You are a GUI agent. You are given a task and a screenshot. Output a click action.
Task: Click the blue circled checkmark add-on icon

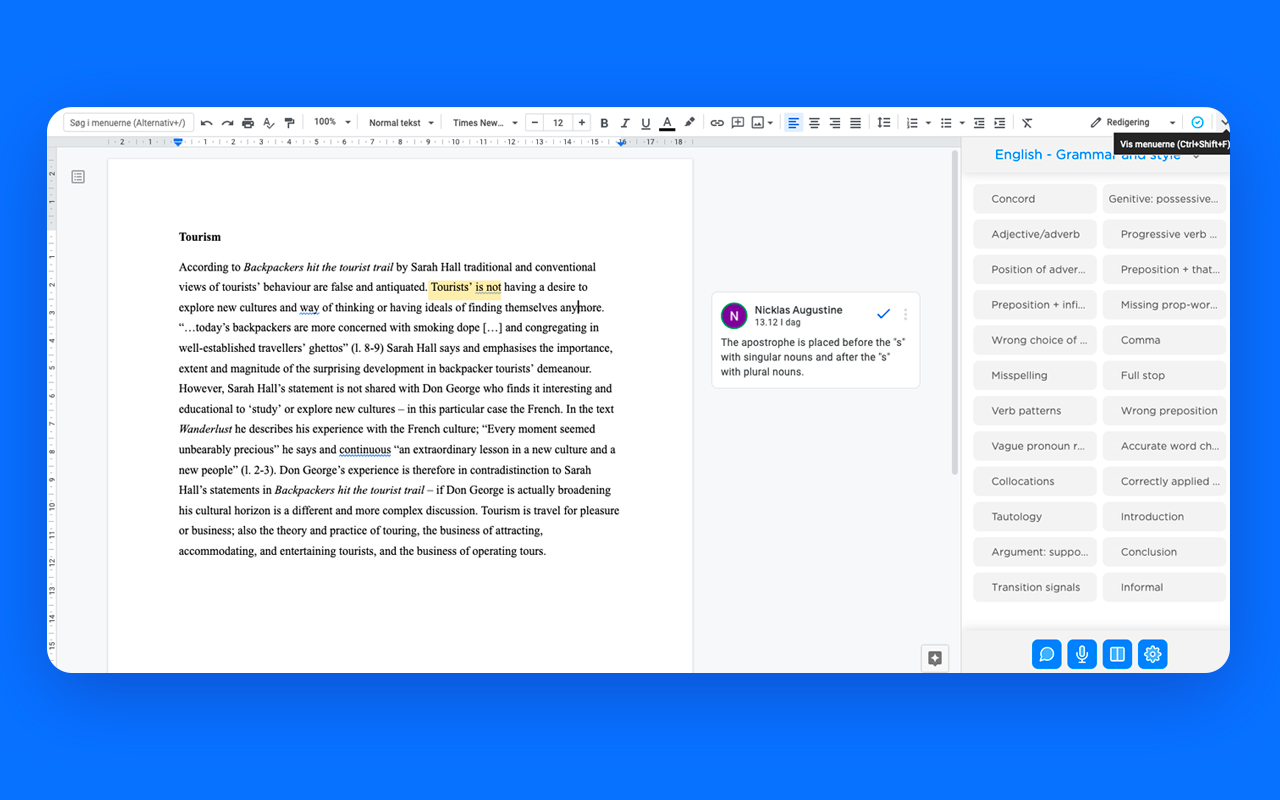click(1197, 122)
